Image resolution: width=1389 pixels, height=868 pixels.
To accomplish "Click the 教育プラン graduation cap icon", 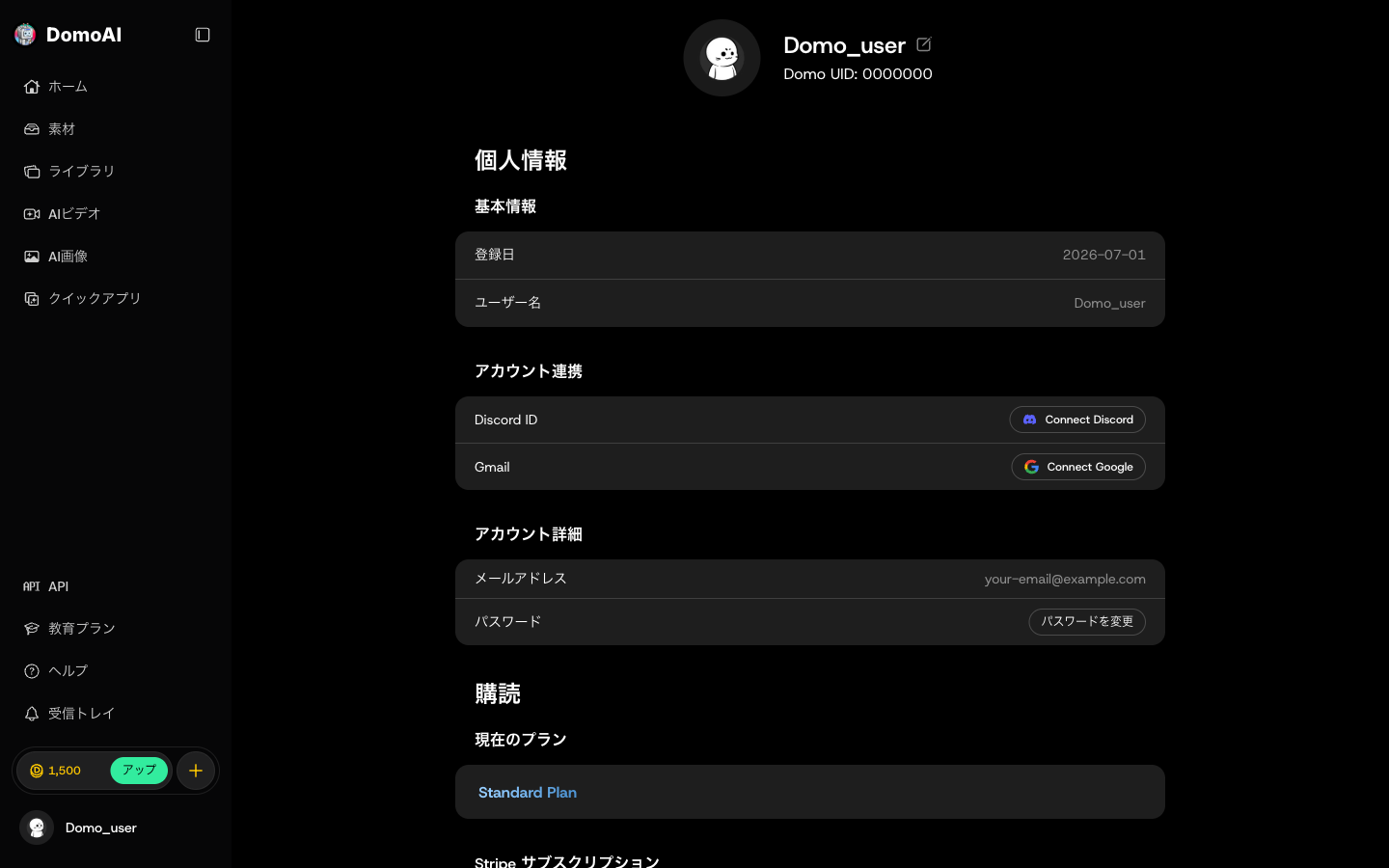I will point(32,629).
